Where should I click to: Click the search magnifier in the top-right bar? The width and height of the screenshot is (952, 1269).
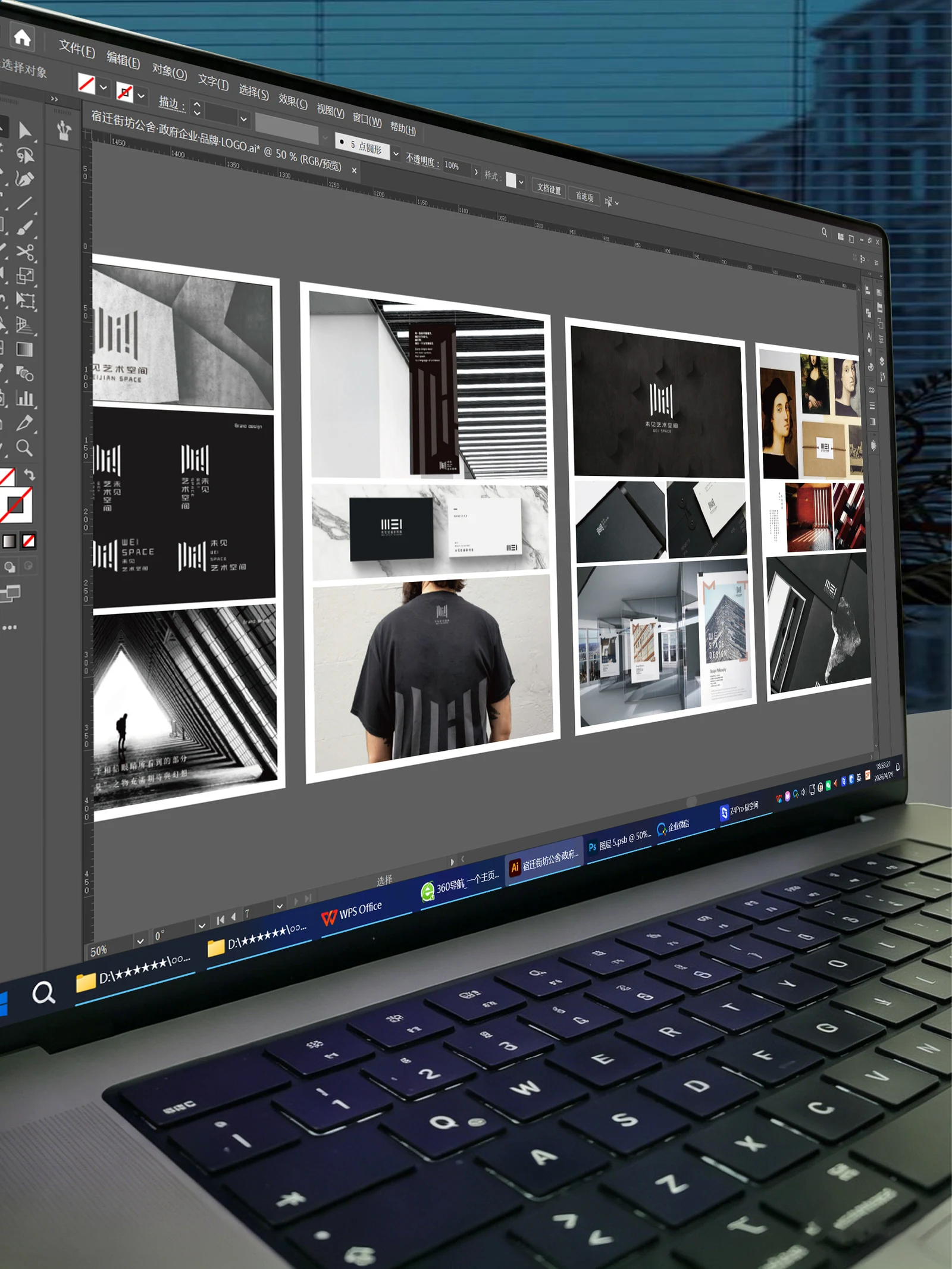[x=824, y=232]
